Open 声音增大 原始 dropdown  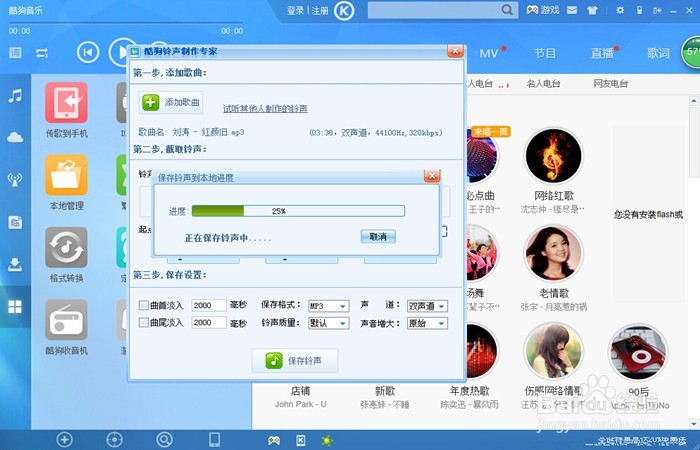point(427,323)
